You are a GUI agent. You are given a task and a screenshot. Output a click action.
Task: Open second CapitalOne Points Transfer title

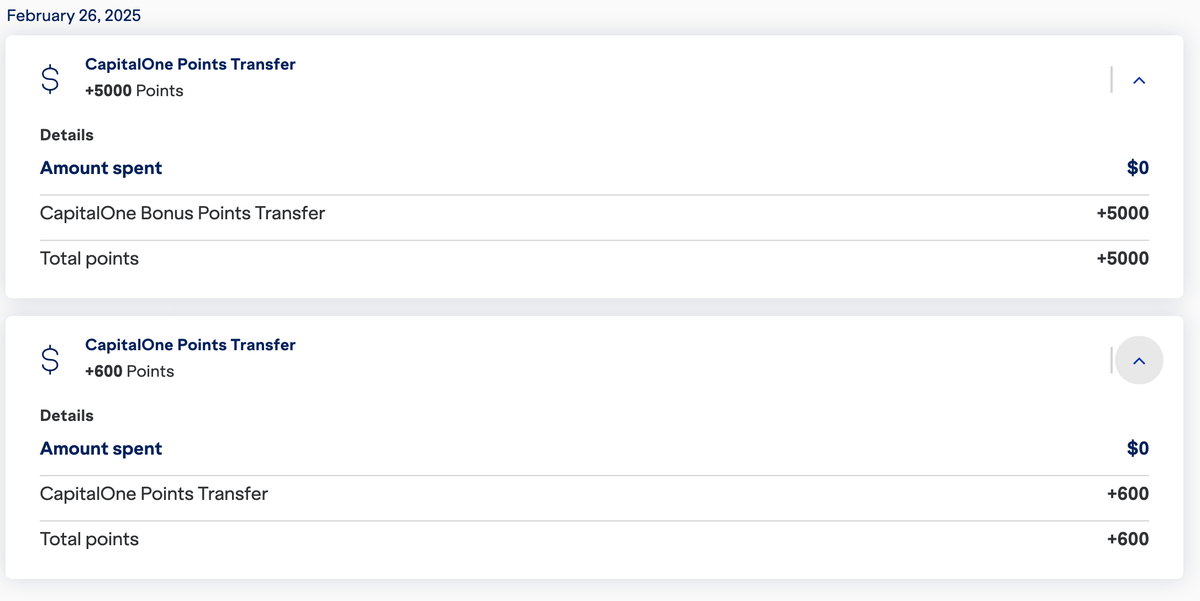[190, 345]
